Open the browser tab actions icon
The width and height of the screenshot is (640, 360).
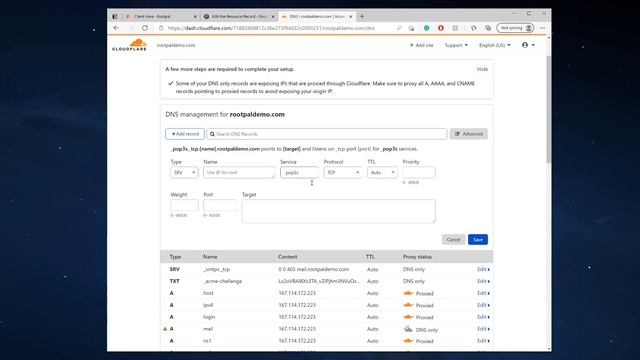(115, 16)
